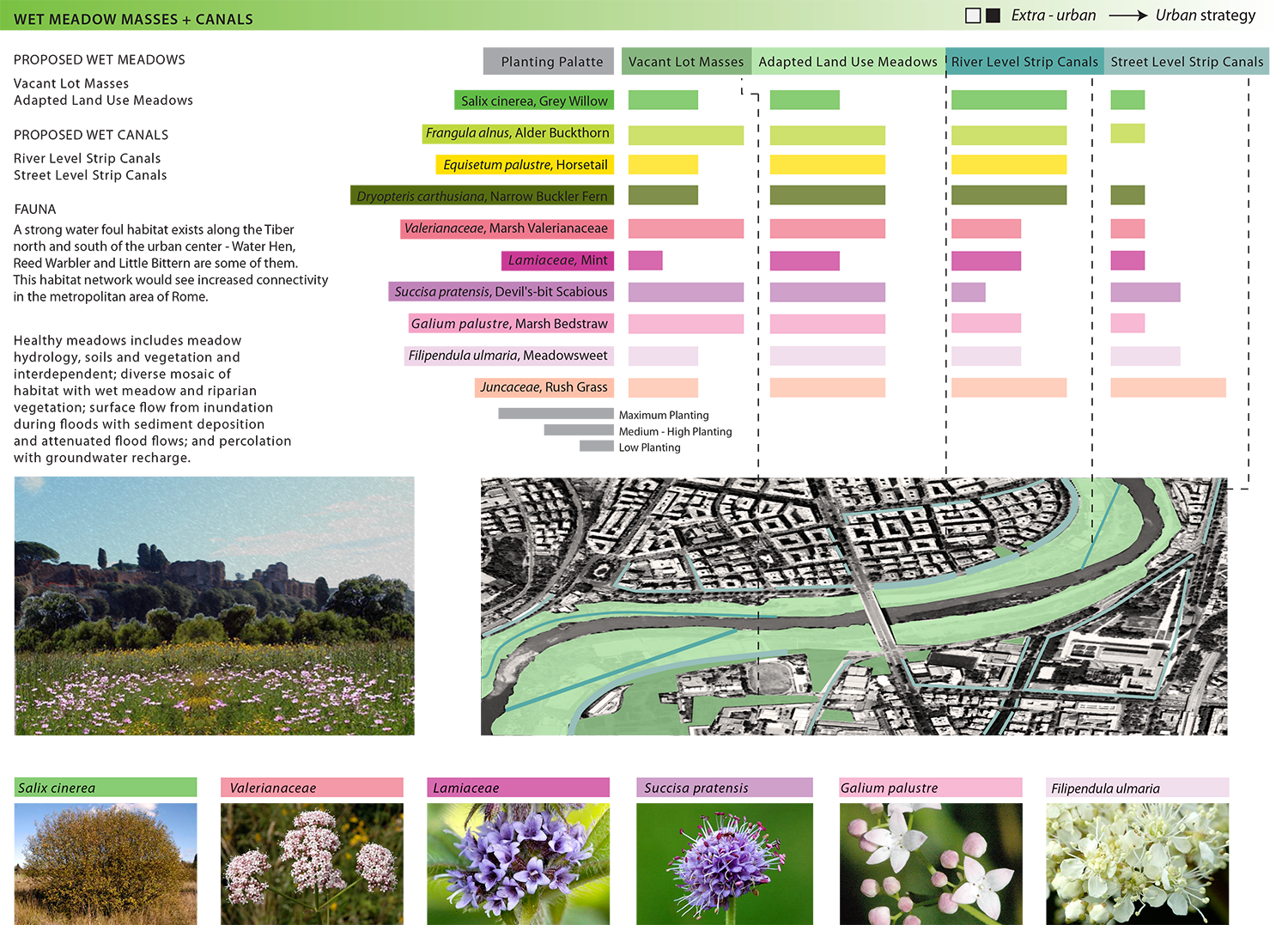This screenshot has width=1288, height=925.
Task: Pick Marsh Valerianaceae bar under Adapted Land Use Meadows
Action: coord(828,228)
